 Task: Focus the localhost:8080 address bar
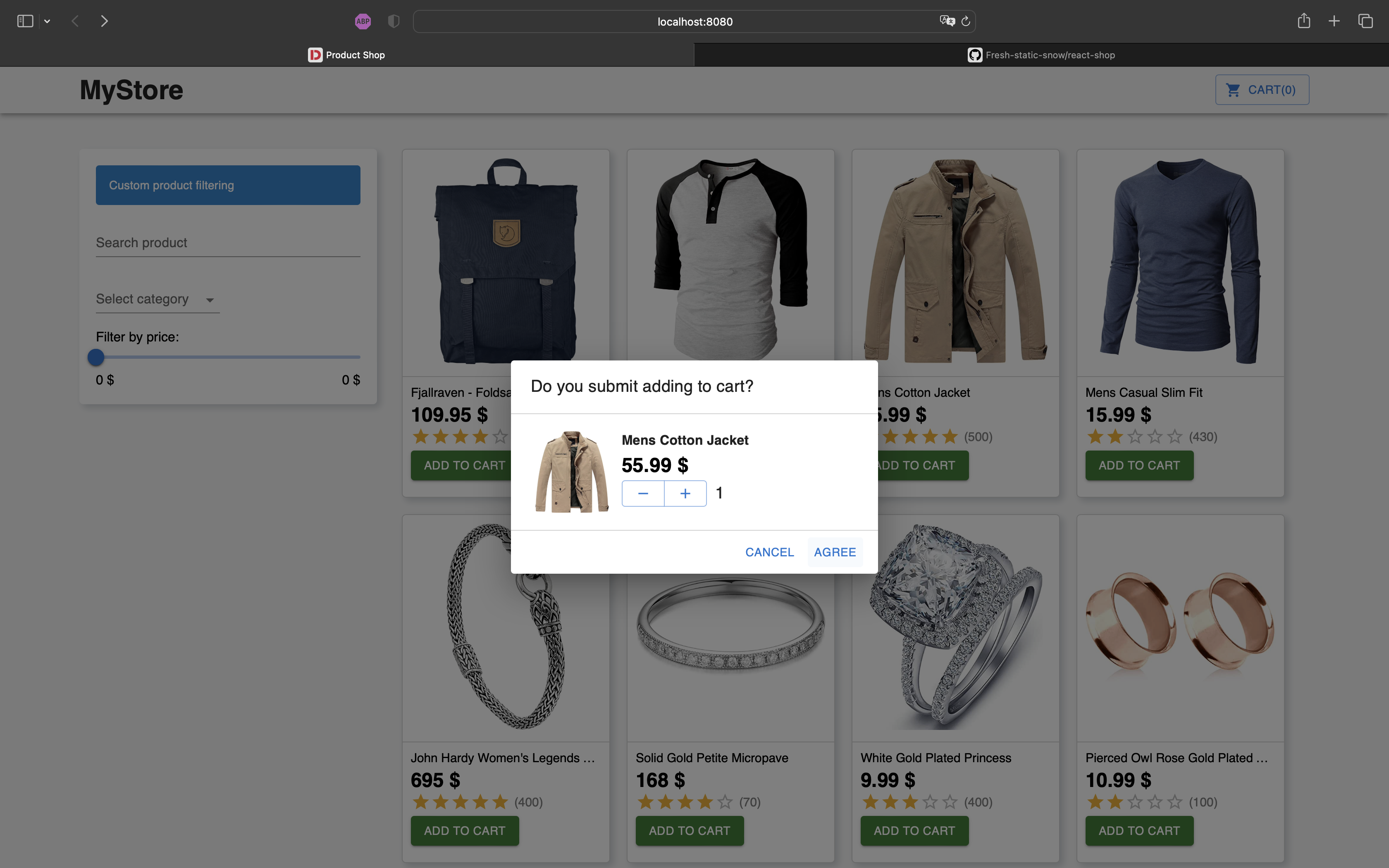tap(694, 21)
